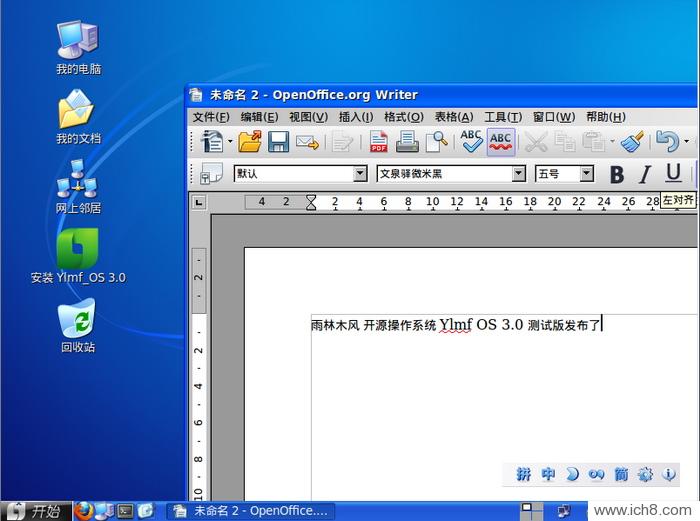
Task: Toggle Bold formatting
Action: point(617,174)
